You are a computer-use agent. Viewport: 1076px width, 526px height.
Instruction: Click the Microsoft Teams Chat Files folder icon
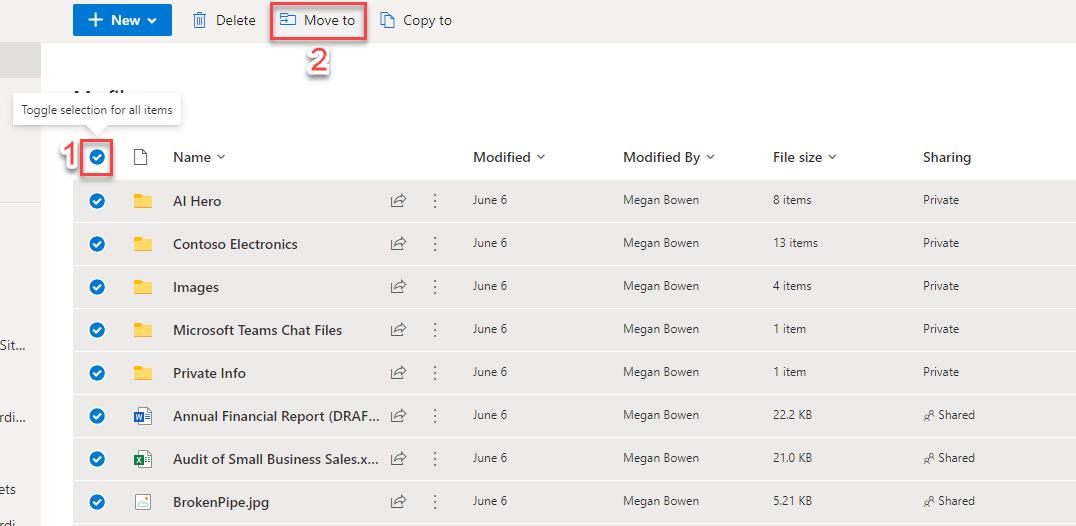pyautogui.click(x=143, y=330)
